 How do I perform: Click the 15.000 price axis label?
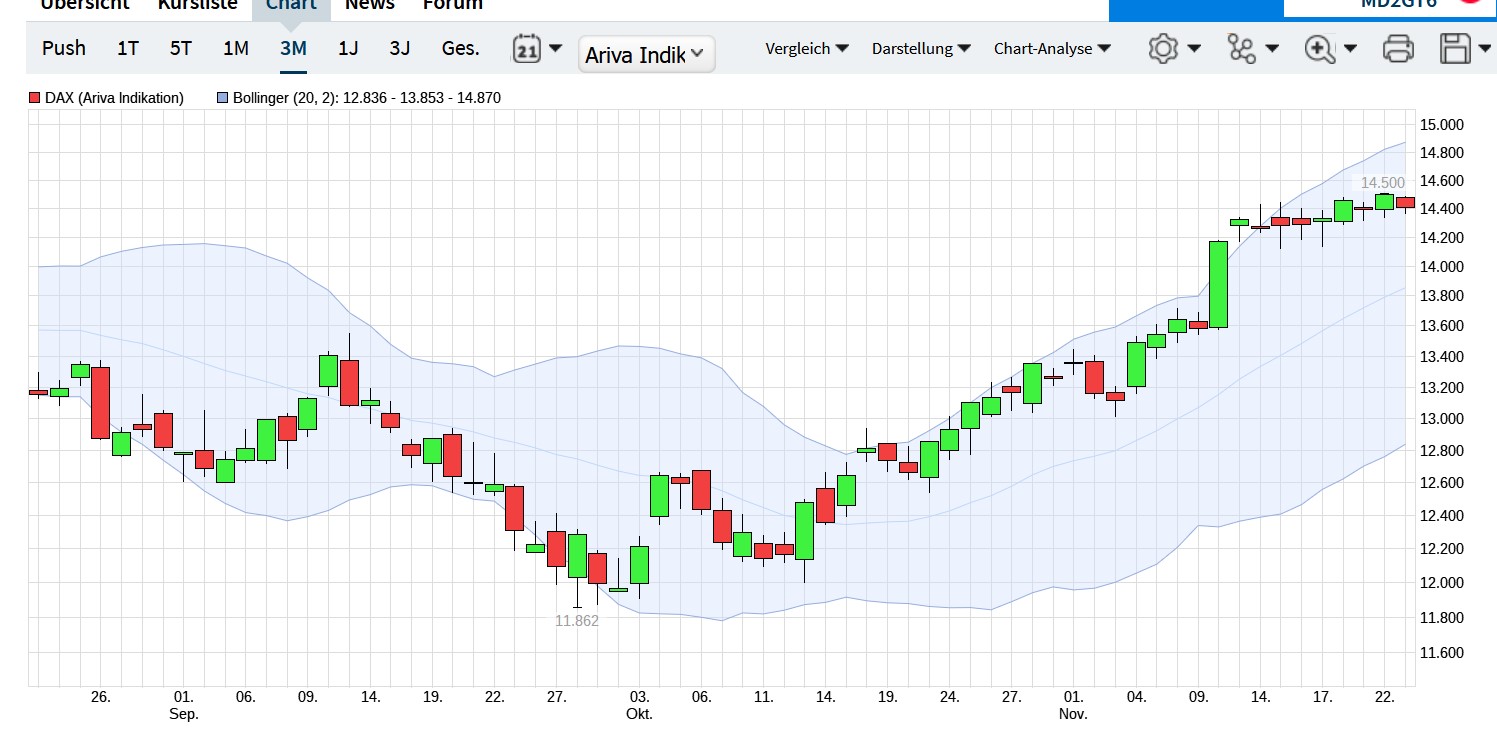tap(1441, 125)
